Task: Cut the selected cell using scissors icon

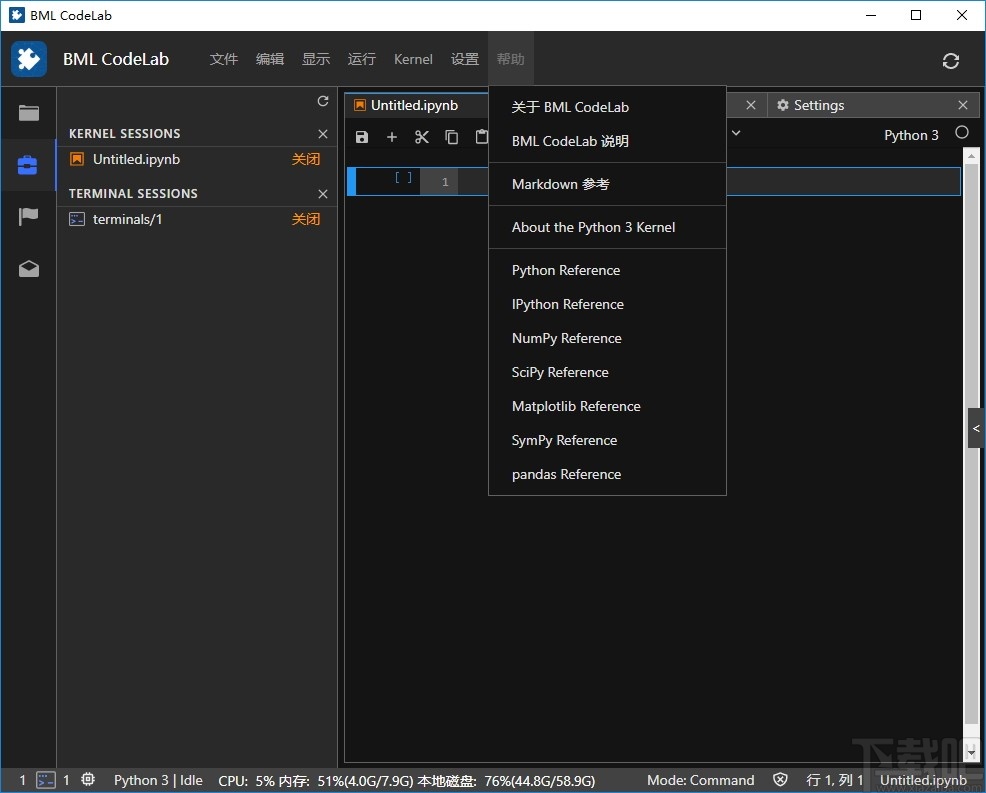Action: point(421,137)
